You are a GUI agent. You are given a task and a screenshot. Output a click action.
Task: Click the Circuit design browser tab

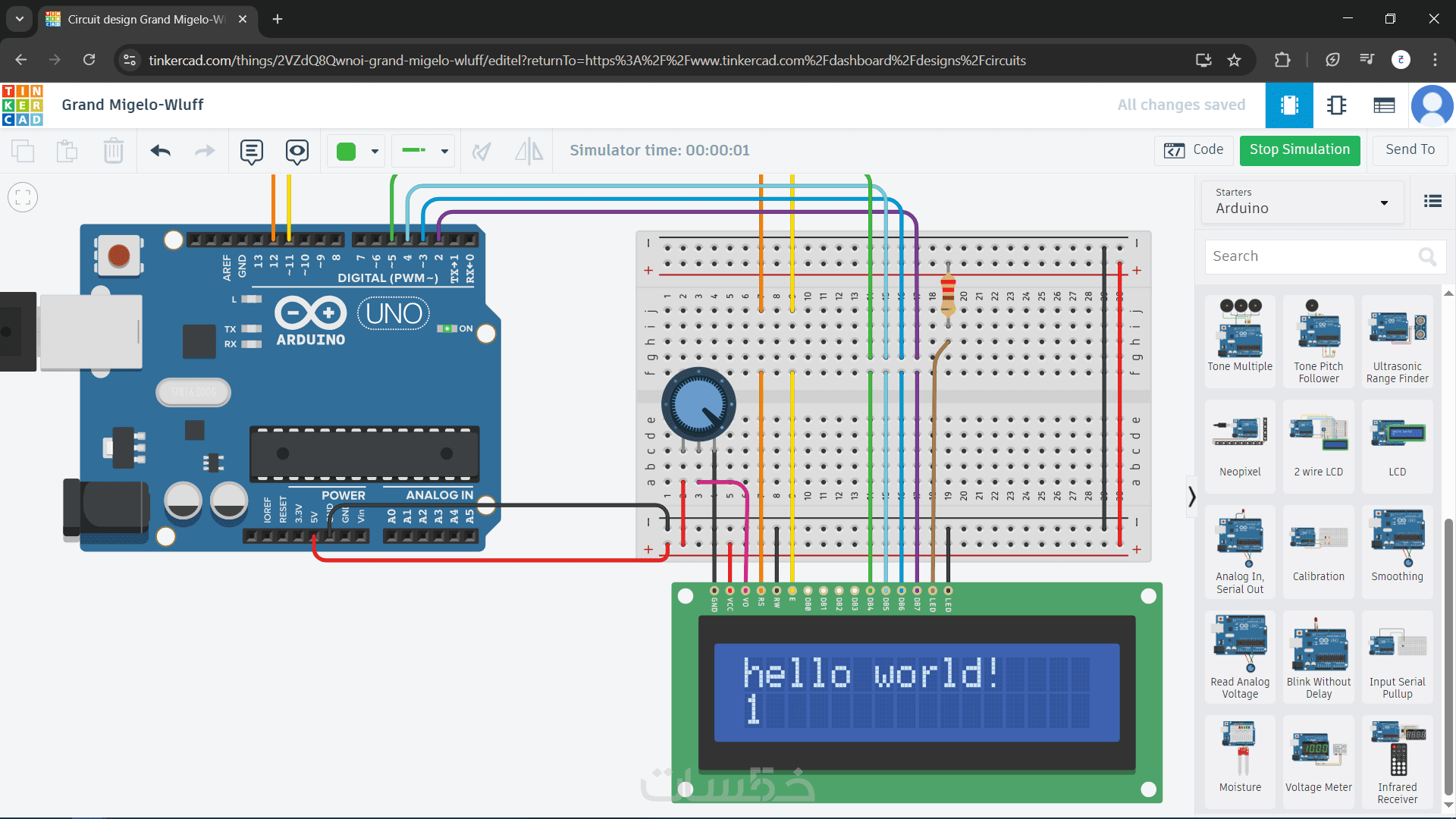[146, 19]
